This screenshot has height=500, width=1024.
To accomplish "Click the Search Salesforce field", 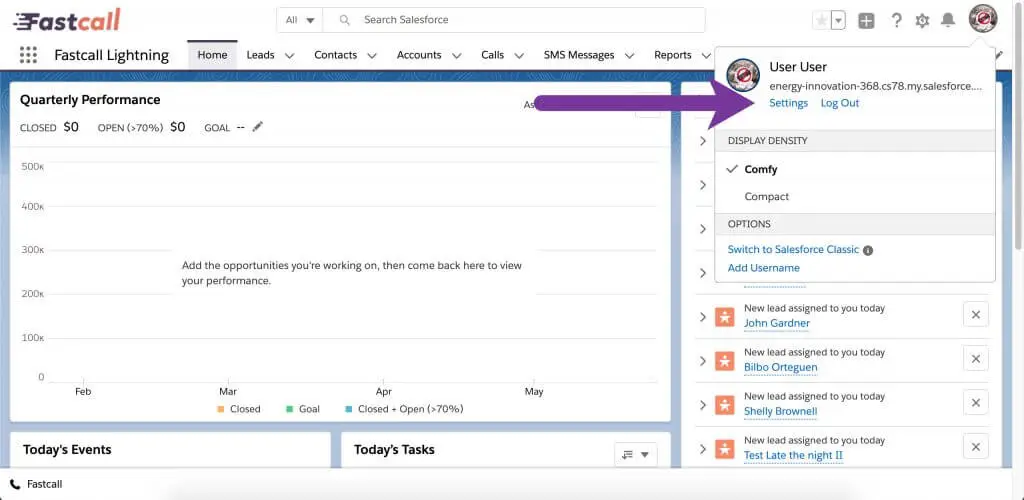I will [514, 20].
